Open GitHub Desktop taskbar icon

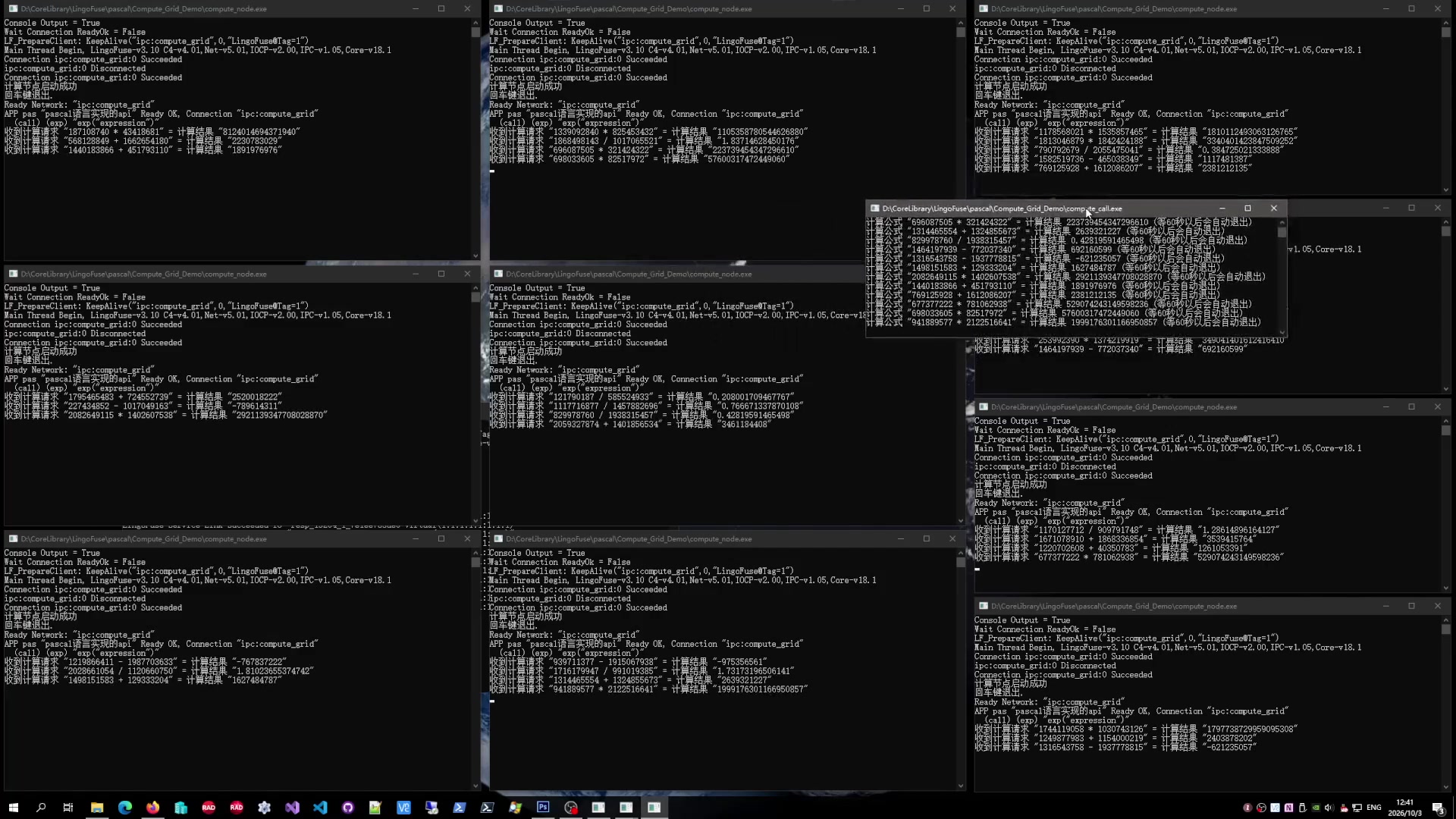click(x=348, y=808)
